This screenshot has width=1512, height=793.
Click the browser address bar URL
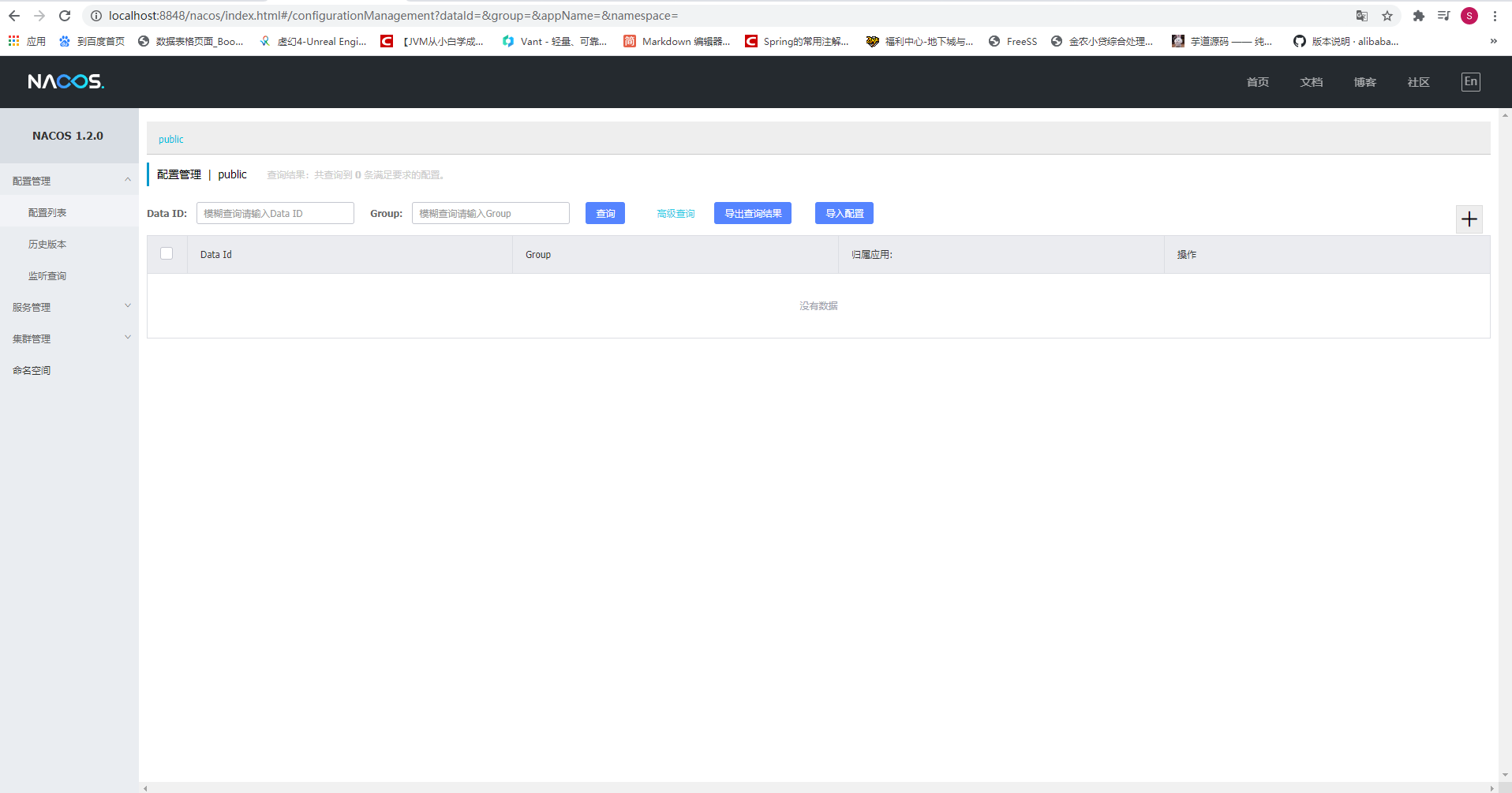click(x=393, y=16)
